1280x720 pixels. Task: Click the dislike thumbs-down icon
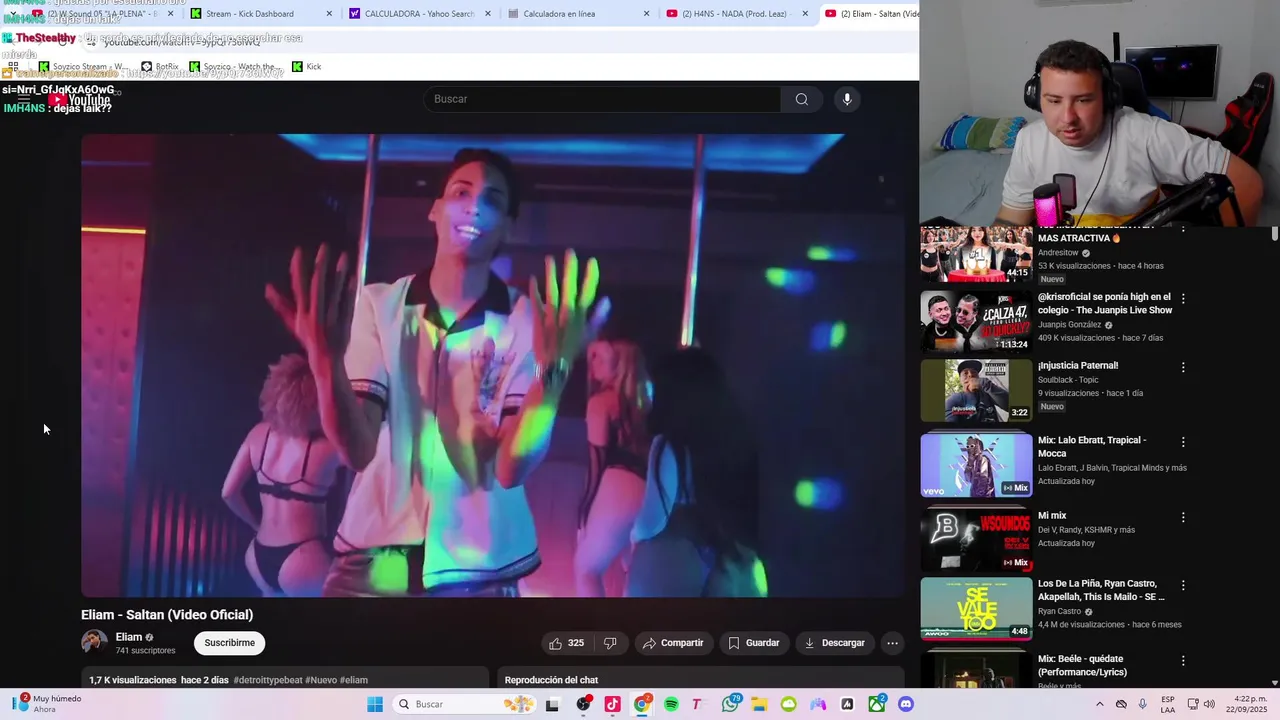coord(610,643)
